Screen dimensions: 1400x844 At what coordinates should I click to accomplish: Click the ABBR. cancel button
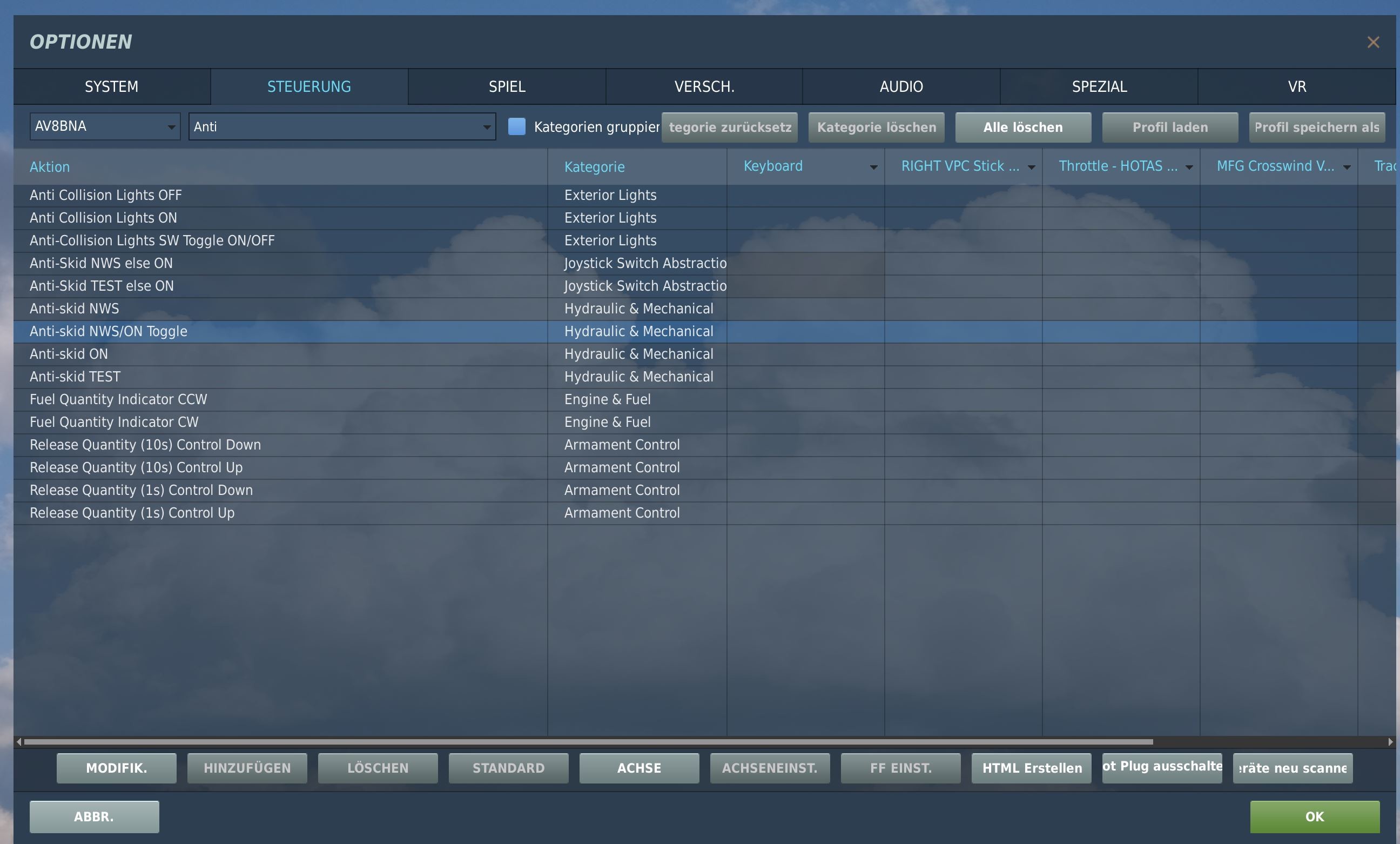95,817
